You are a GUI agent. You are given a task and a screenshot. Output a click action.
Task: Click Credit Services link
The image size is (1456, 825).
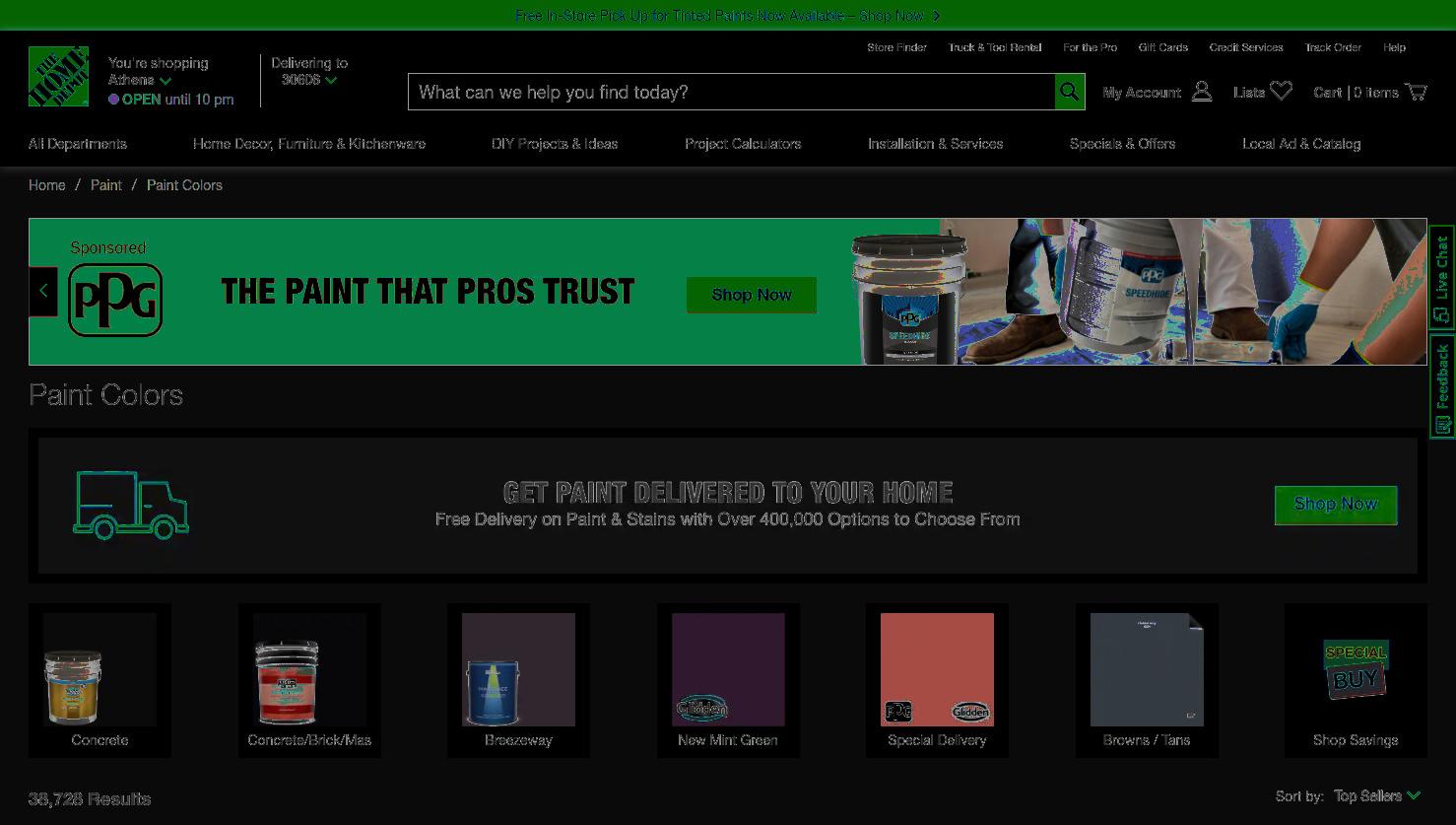pyautogui.click(x=1246, y=47)
